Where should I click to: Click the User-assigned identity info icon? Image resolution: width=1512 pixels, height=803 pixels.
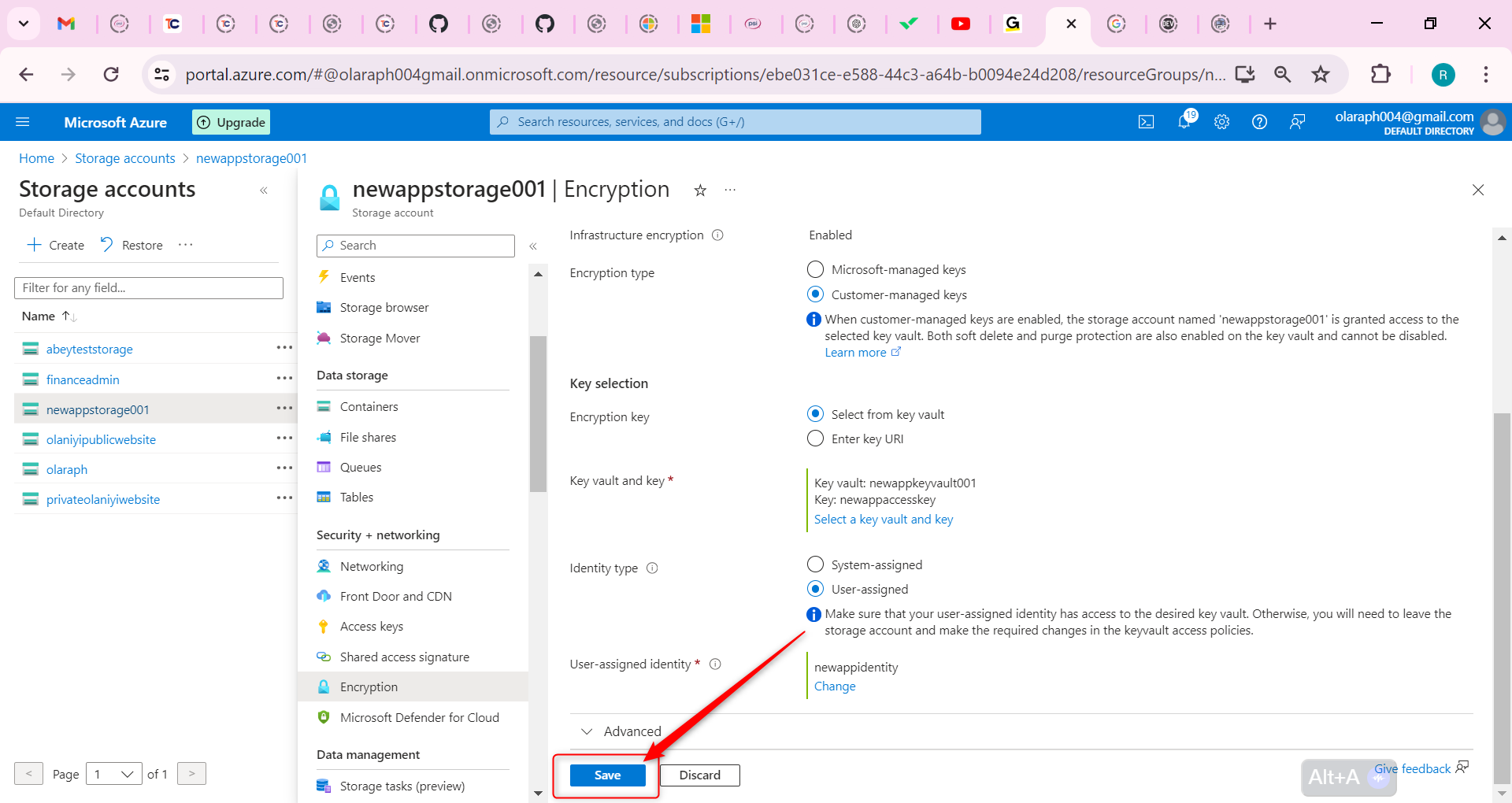tap(715, 664)
